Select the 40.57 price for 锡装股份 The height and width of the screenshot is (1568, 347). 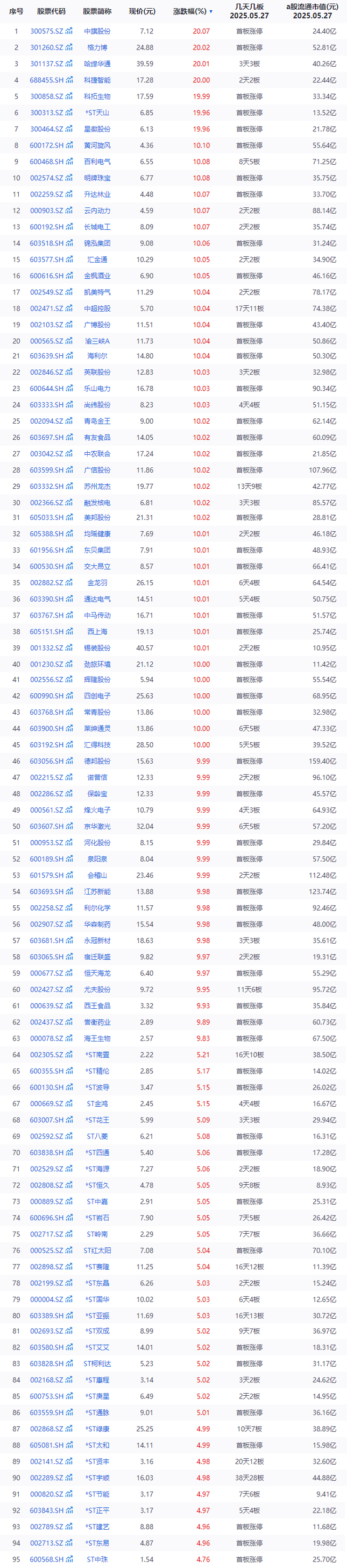(145, 648)
